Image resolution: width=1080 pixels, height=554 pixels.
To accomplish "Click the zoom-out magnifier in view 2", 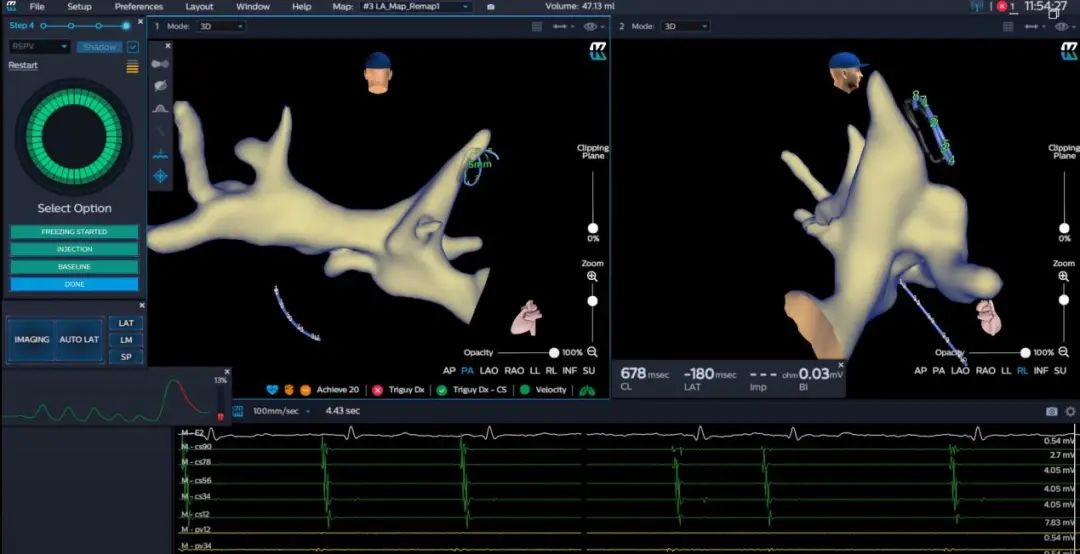I will pyautogui.click(x=1064, y=352).
